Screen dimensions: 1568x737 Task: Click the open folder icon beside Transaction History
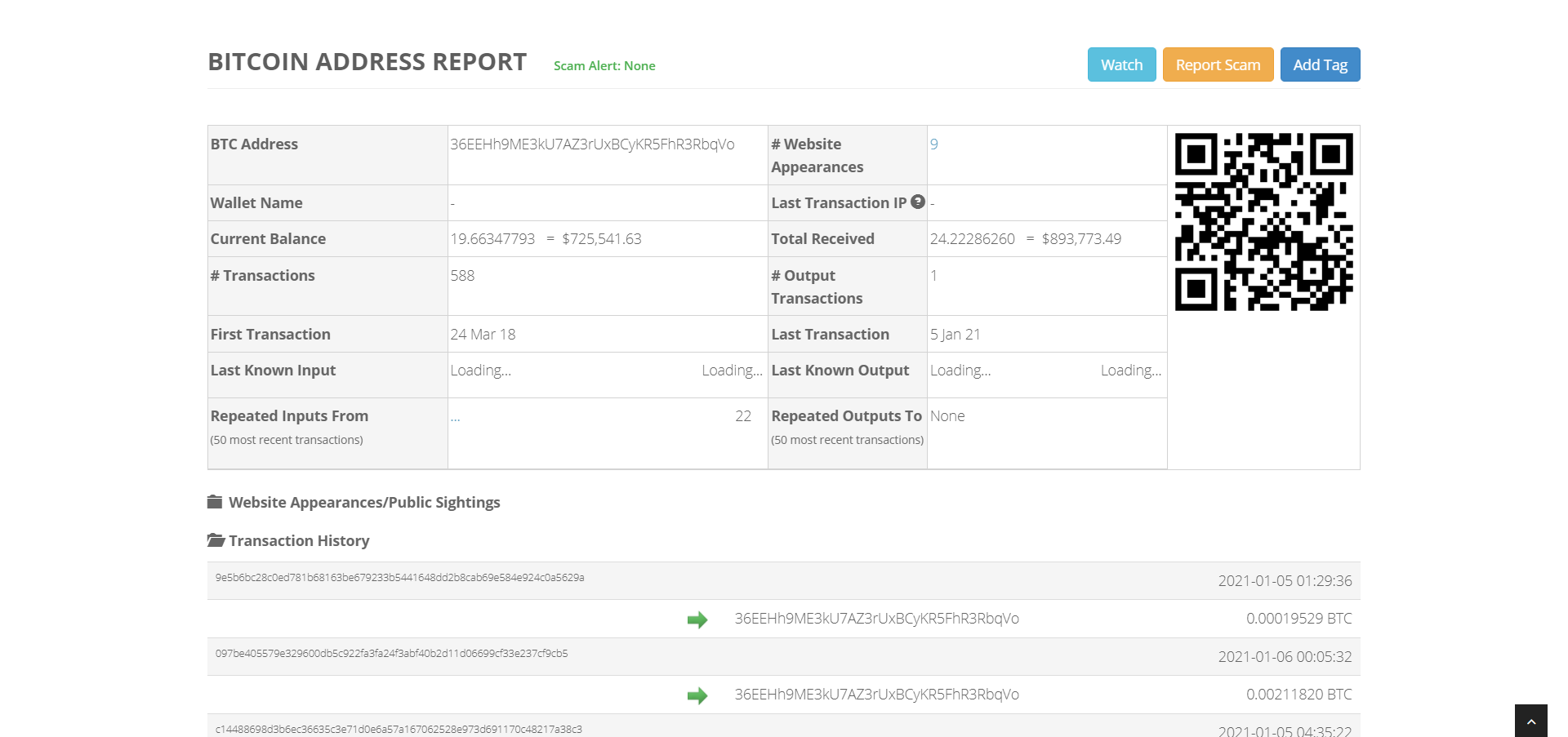tap(216, 539)
